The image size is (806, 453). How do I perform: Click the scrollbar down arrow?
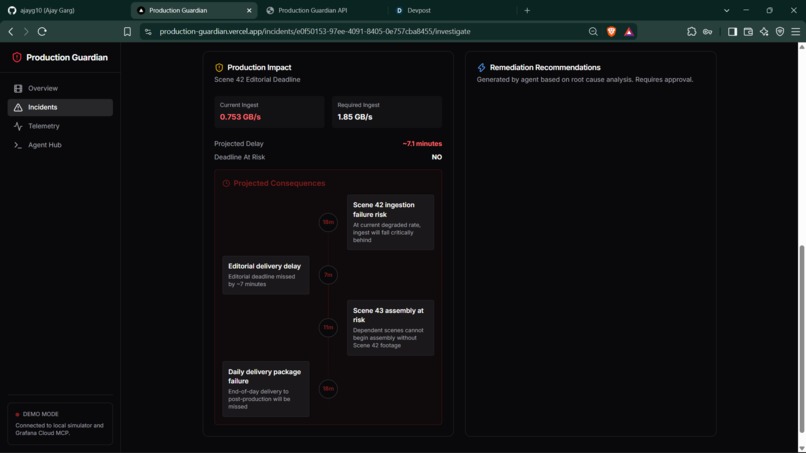[x=801, y=448]
